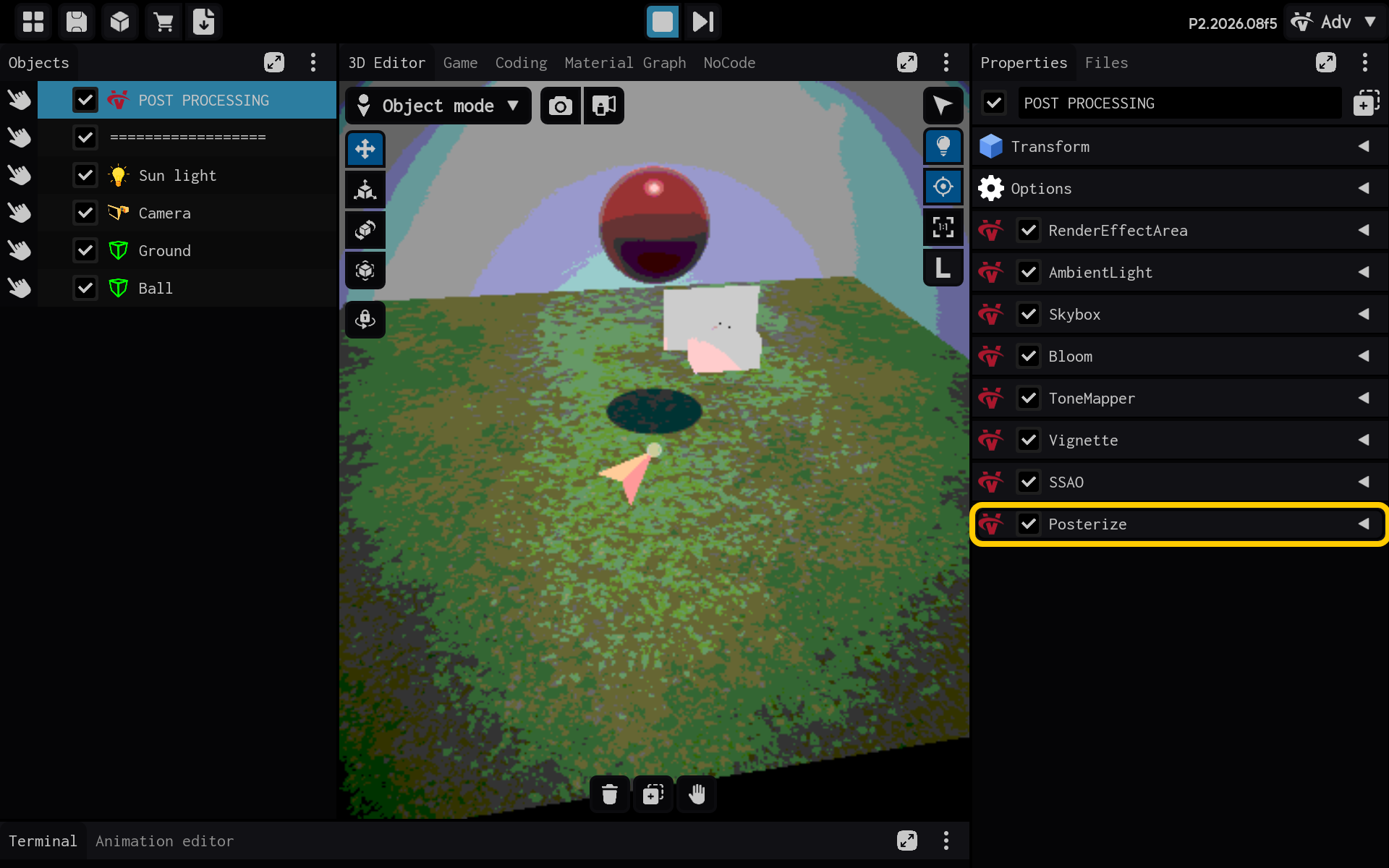Disable the Vignette effect checkbox
This screenshot has width=1389, height=868.
coord(1029,440)
